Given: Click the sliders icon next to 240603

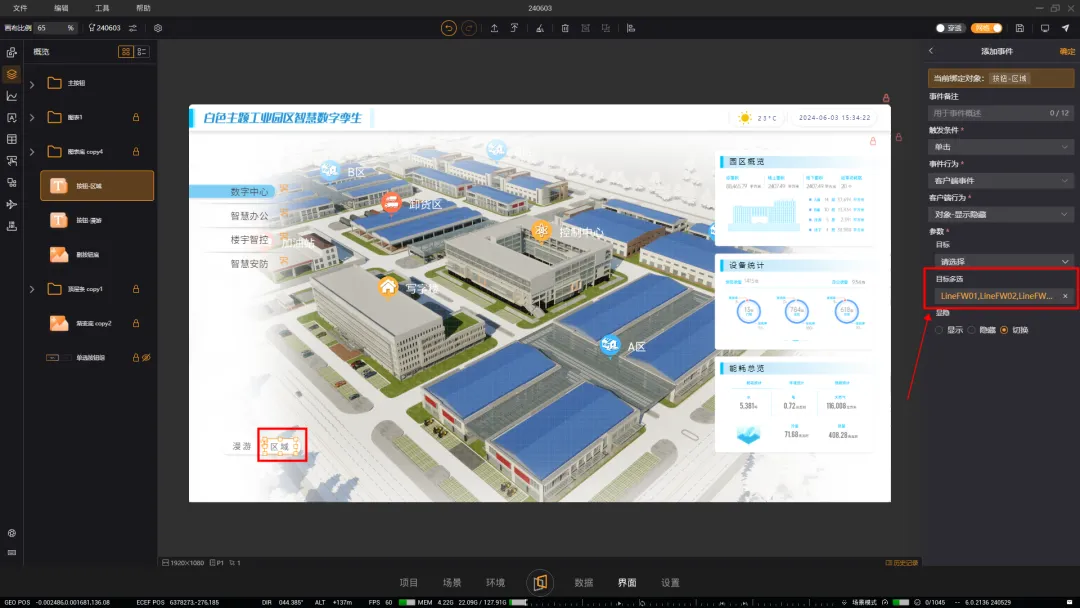Looking at the screenshot, I should click(x=133, y=28).
